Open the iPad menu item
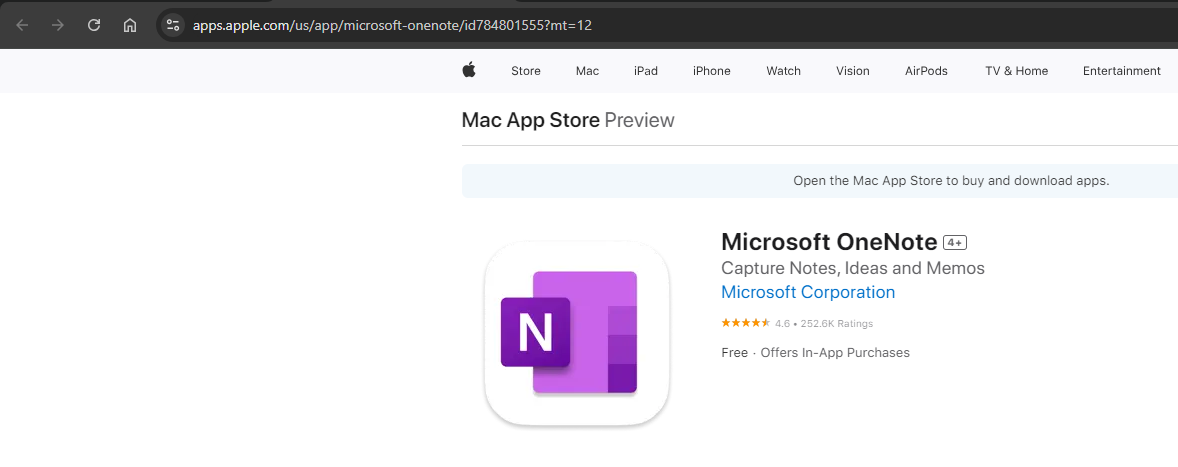This screenshot has width=1178, height=467. [645, 71]
